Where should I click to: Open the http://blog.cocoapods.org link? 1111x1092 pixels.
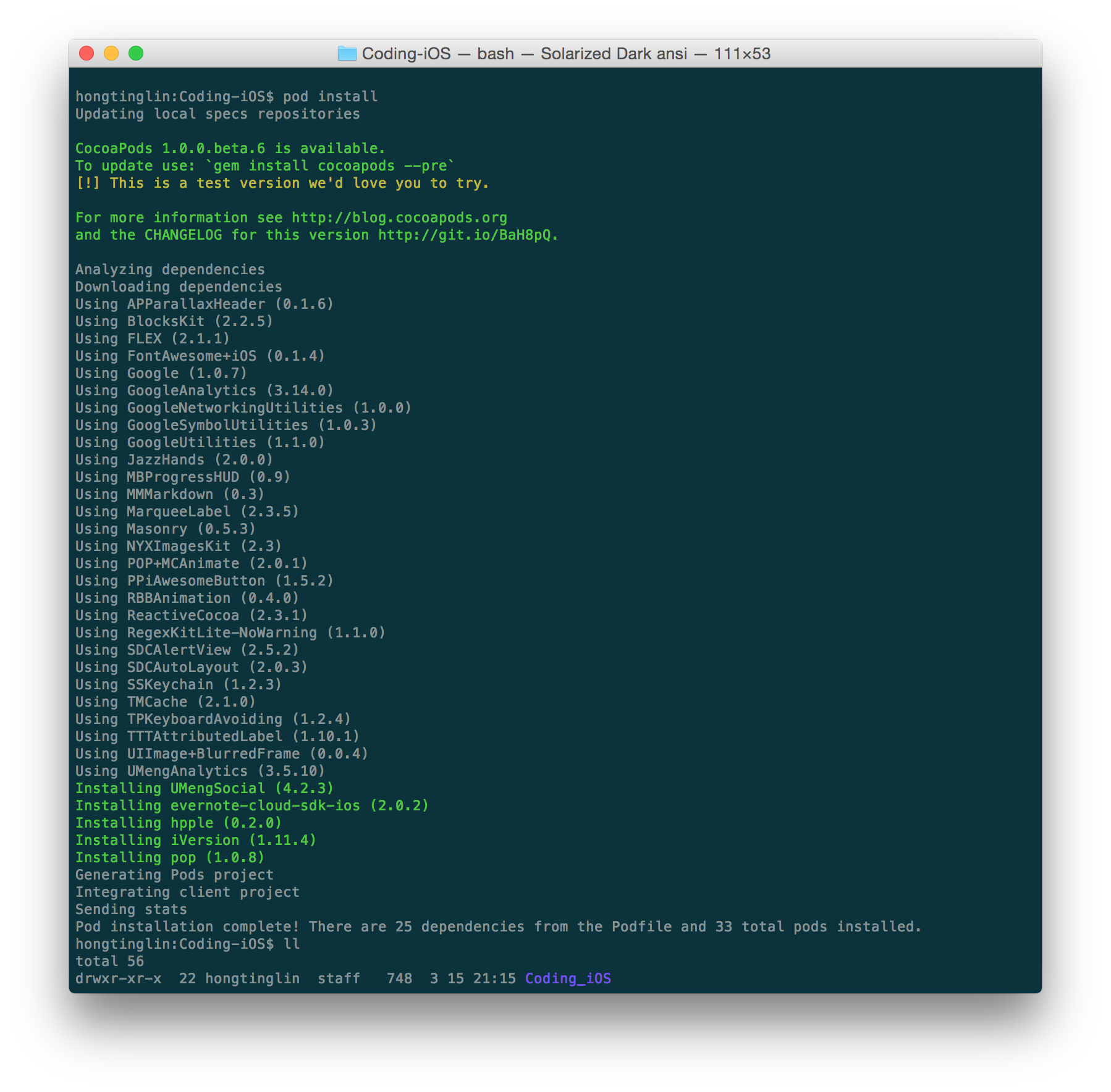point(399,218)
